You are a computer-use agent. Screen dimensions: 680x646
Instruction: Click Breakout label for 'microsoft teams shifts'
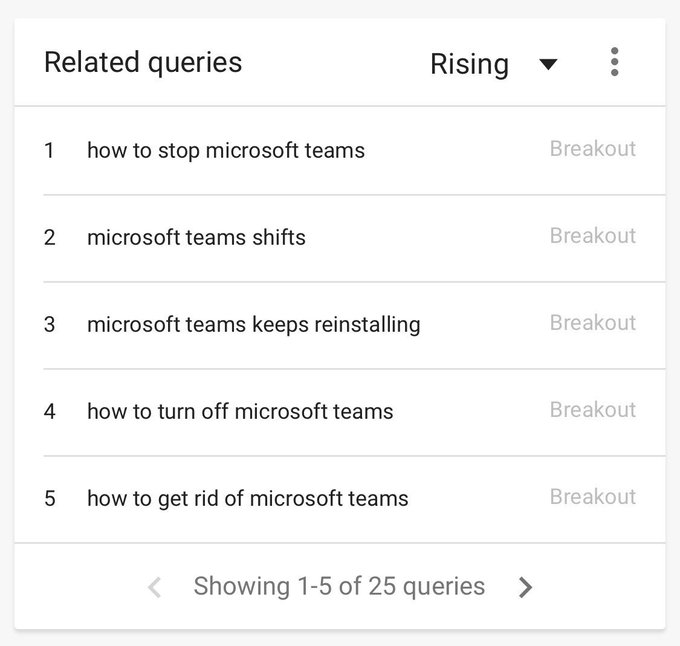[593, 236]
